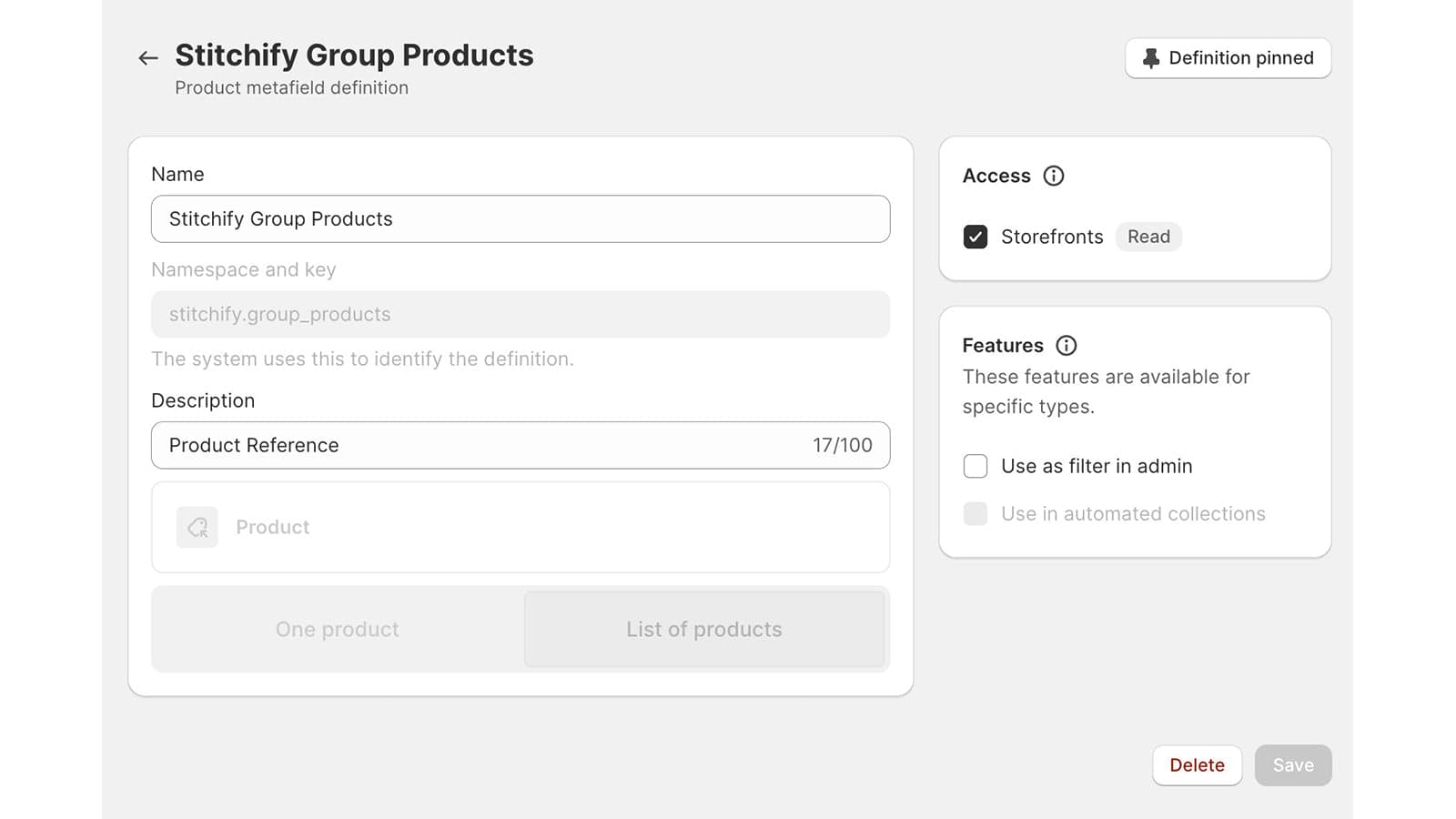Open the Product type selector
Image resolution: width=1456 pixels, height=819 pixels.
pos(521,528)
